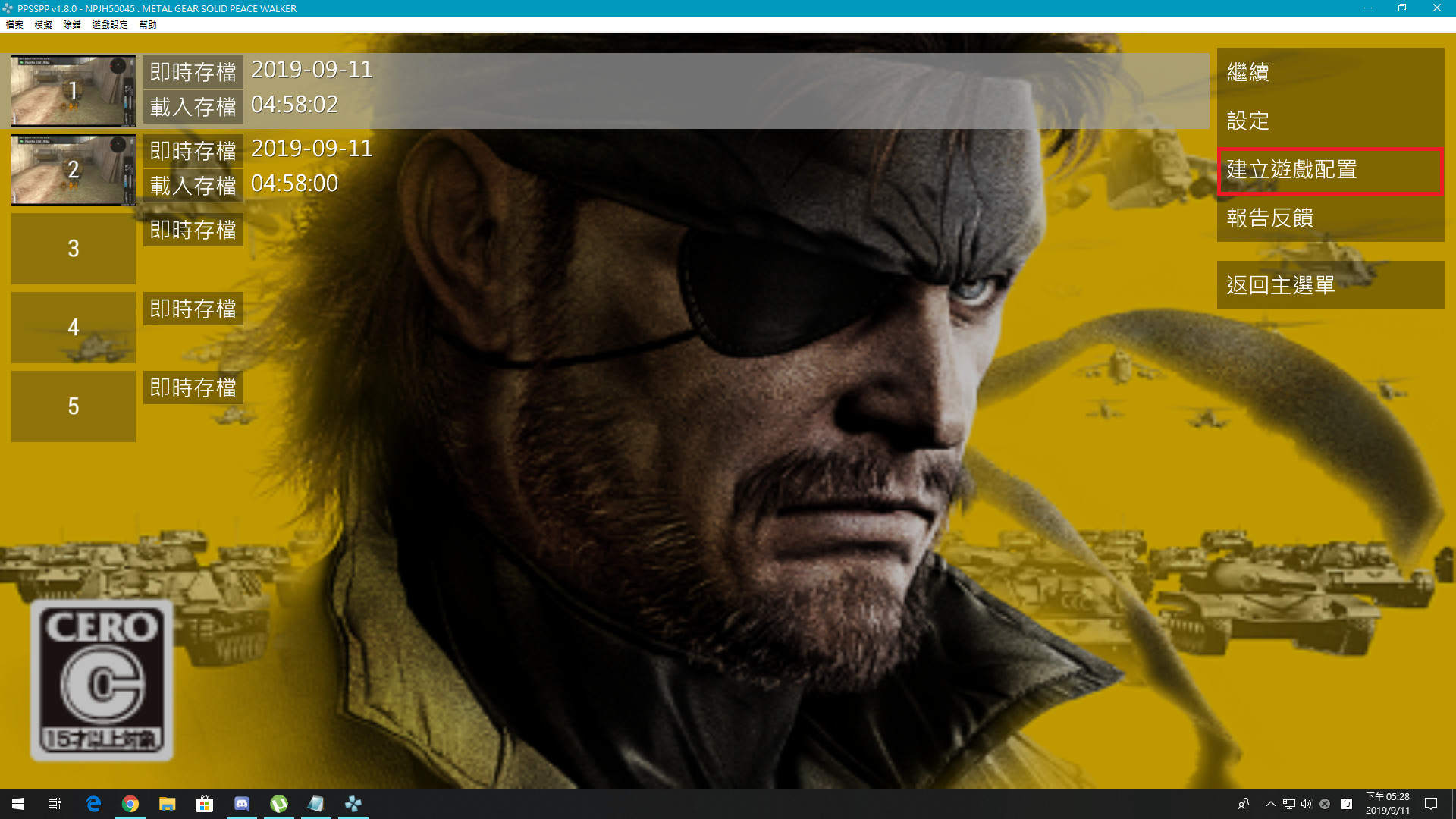Click 返回主選單 to exit to menu
The height and width of the screenshot is (819, 1456).
[x=1330, y=285]
